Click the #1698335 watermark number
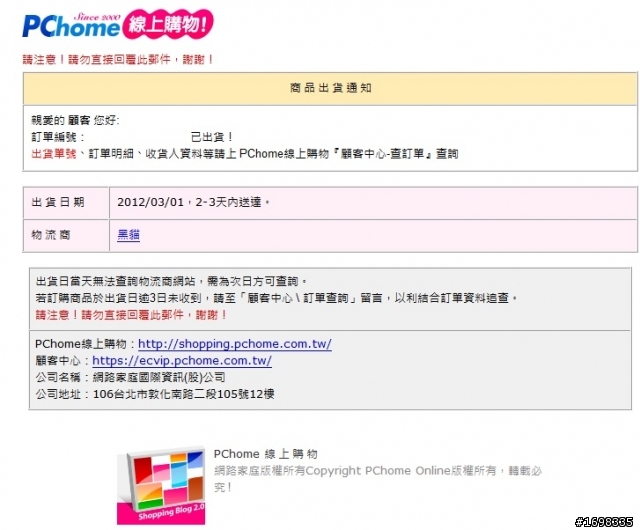Viewport: 640px width, 530px height. [x=604, y=522]
